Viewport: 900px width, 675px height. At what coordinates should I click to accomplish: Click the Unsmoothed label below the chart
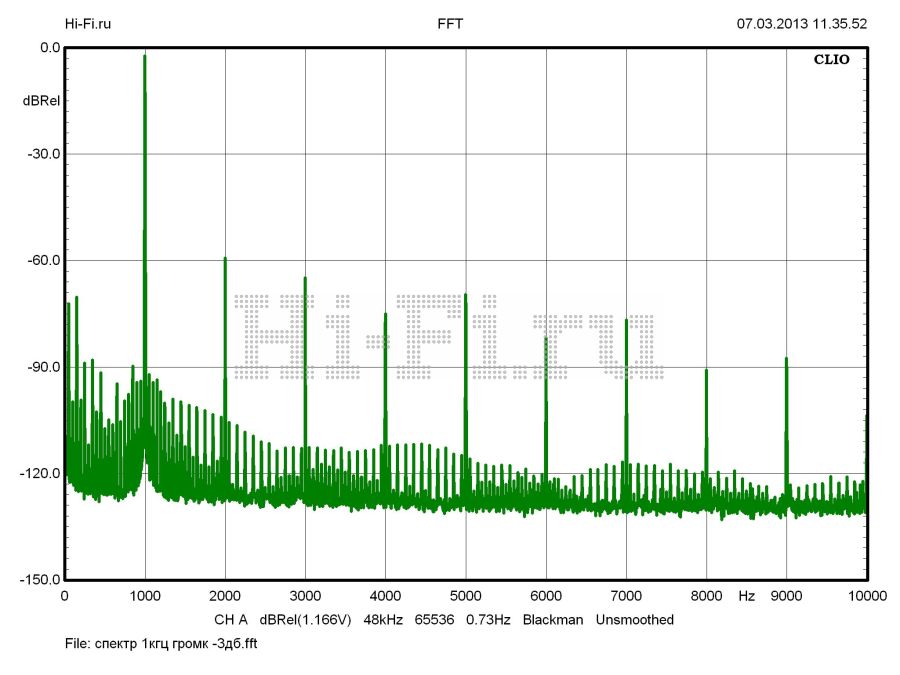pos(635,620)
